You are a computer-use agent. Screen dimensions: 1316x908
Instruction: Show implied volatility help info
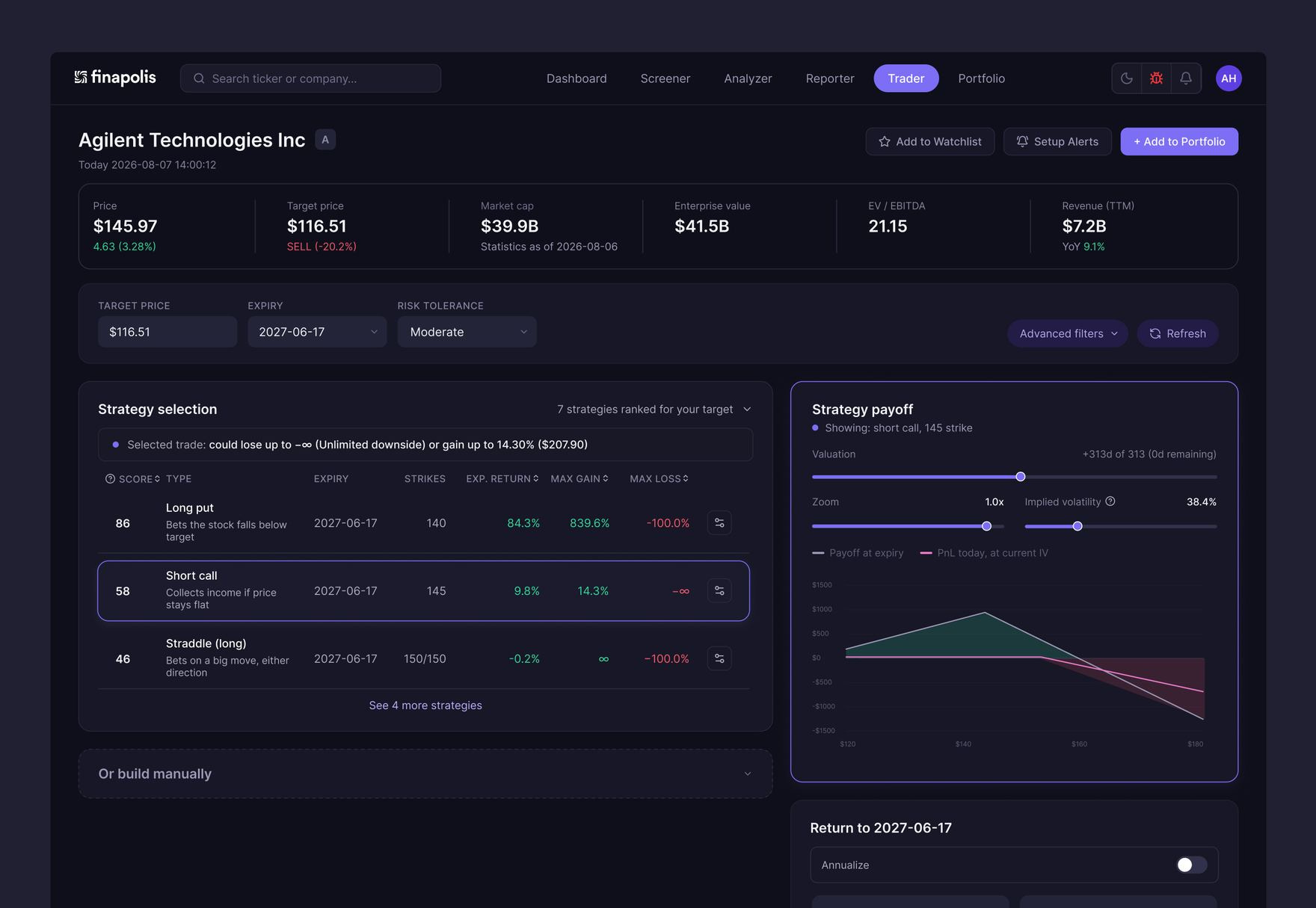pos(1110,501)
